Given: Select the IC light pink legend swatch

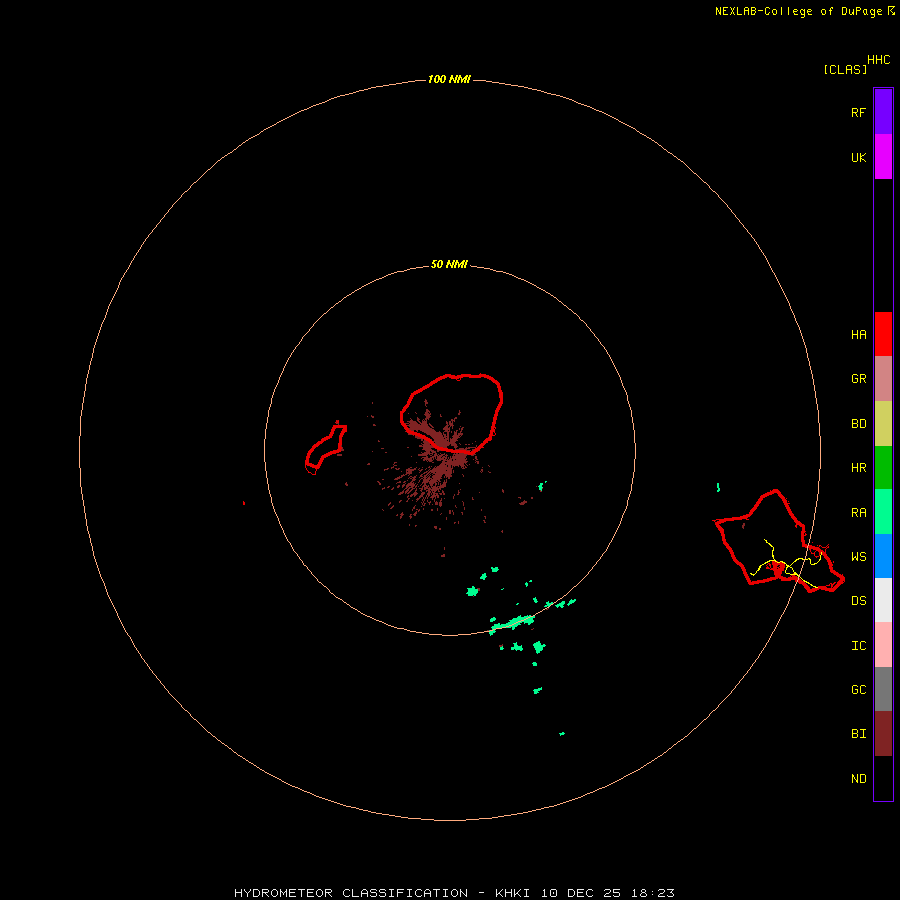Looking at the screenshot, I should pos(883,645).
